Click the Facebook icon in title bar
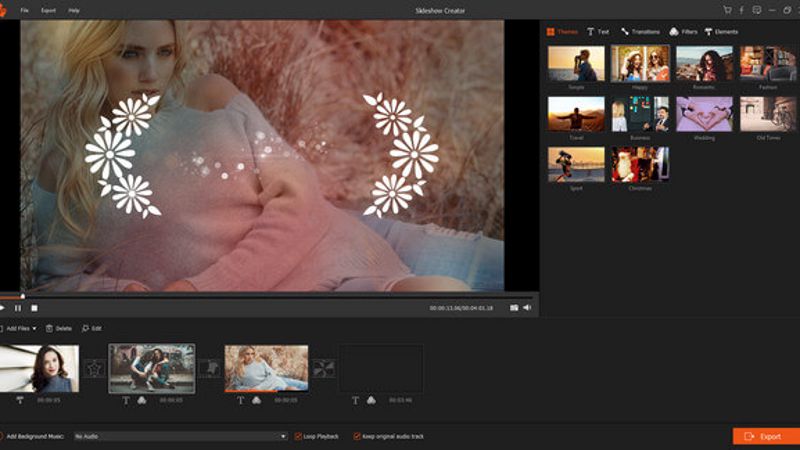Screen dimensions: 800x450 tap(742, 10)
